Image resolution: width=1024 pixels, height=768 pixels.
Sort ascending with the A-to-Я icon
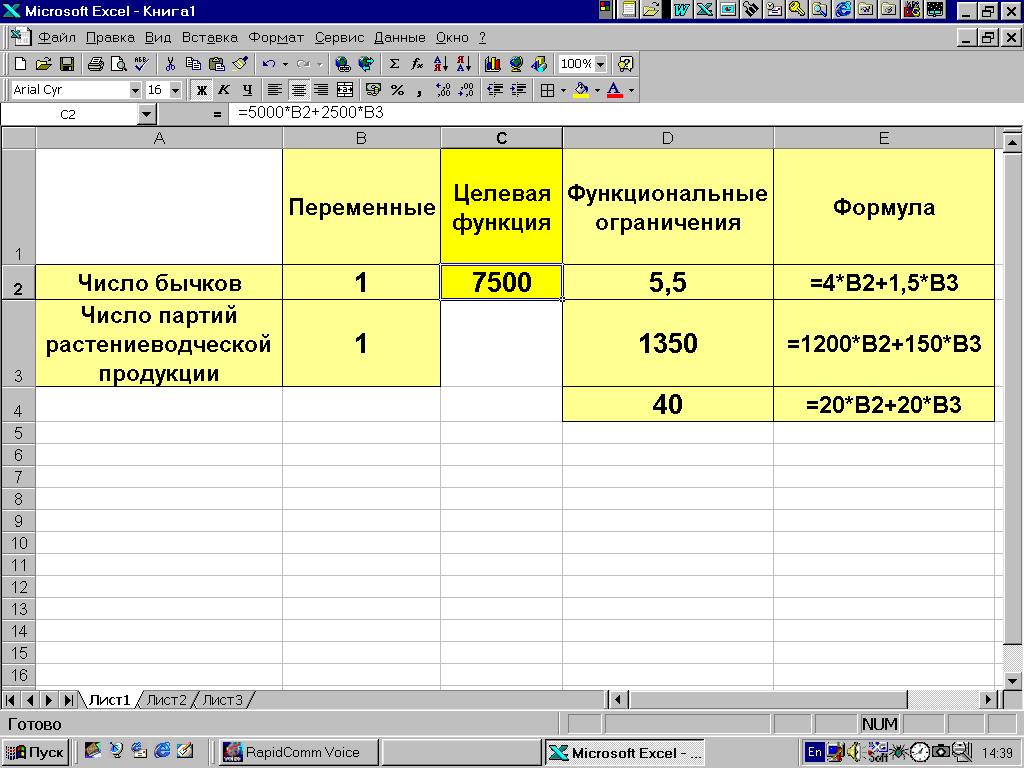click(x=441, y=64)
